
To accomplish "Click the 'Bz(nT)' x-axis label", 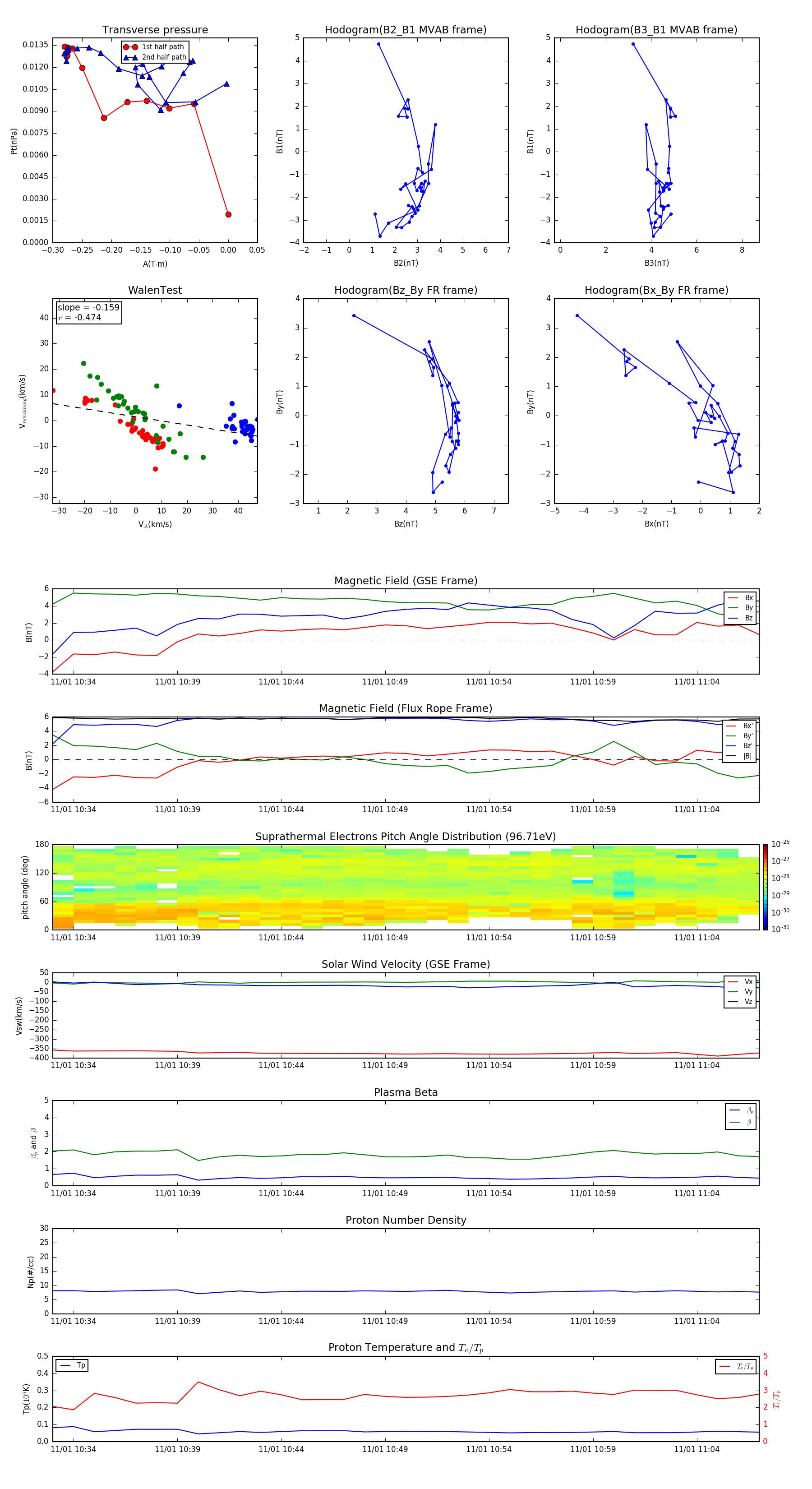I will coord(406,524).
